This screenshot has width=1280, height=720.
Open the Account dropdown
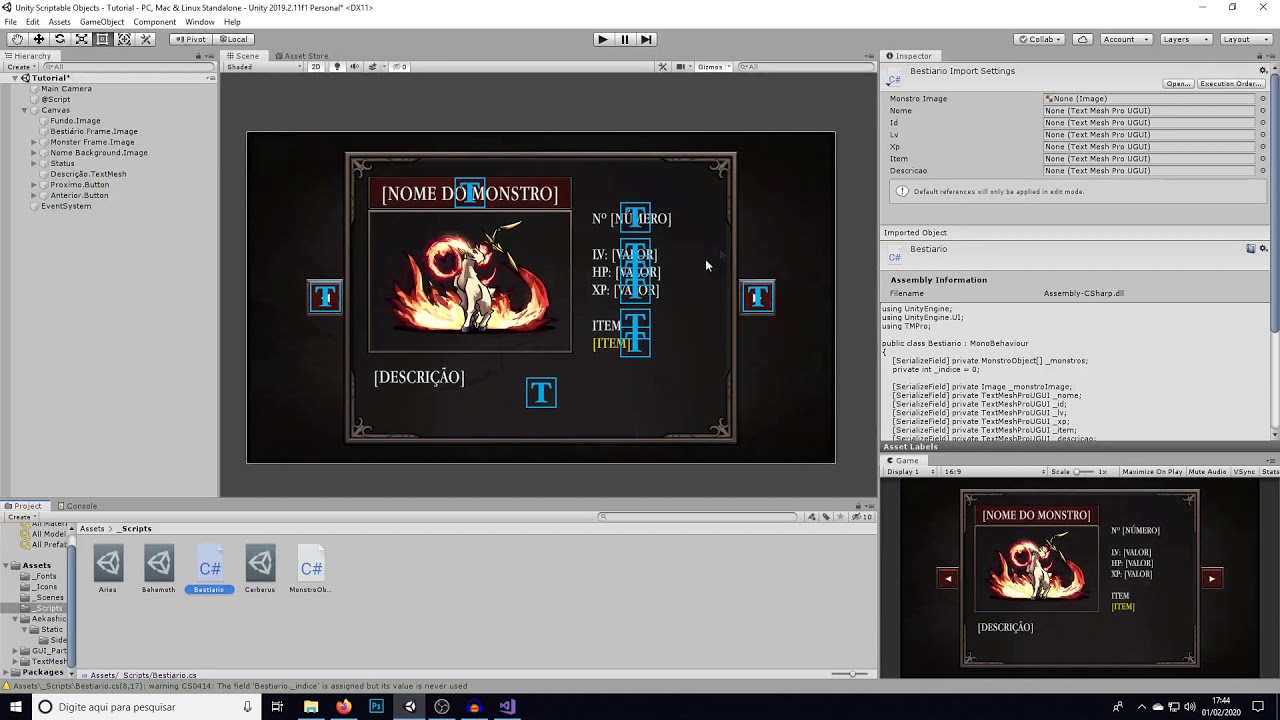[x=1124, y=39]
